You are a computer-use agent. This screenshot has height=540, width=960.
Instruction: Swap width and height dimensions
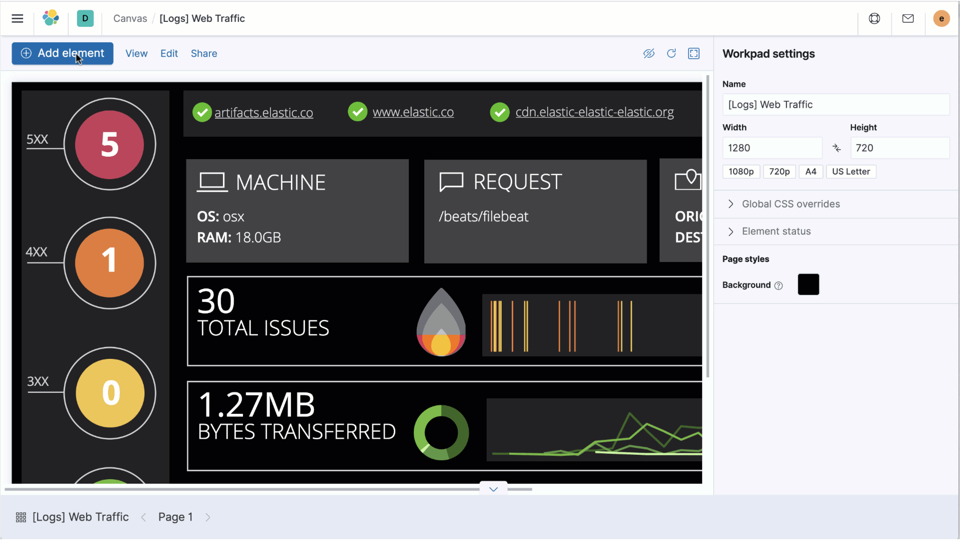coord(836,148)
